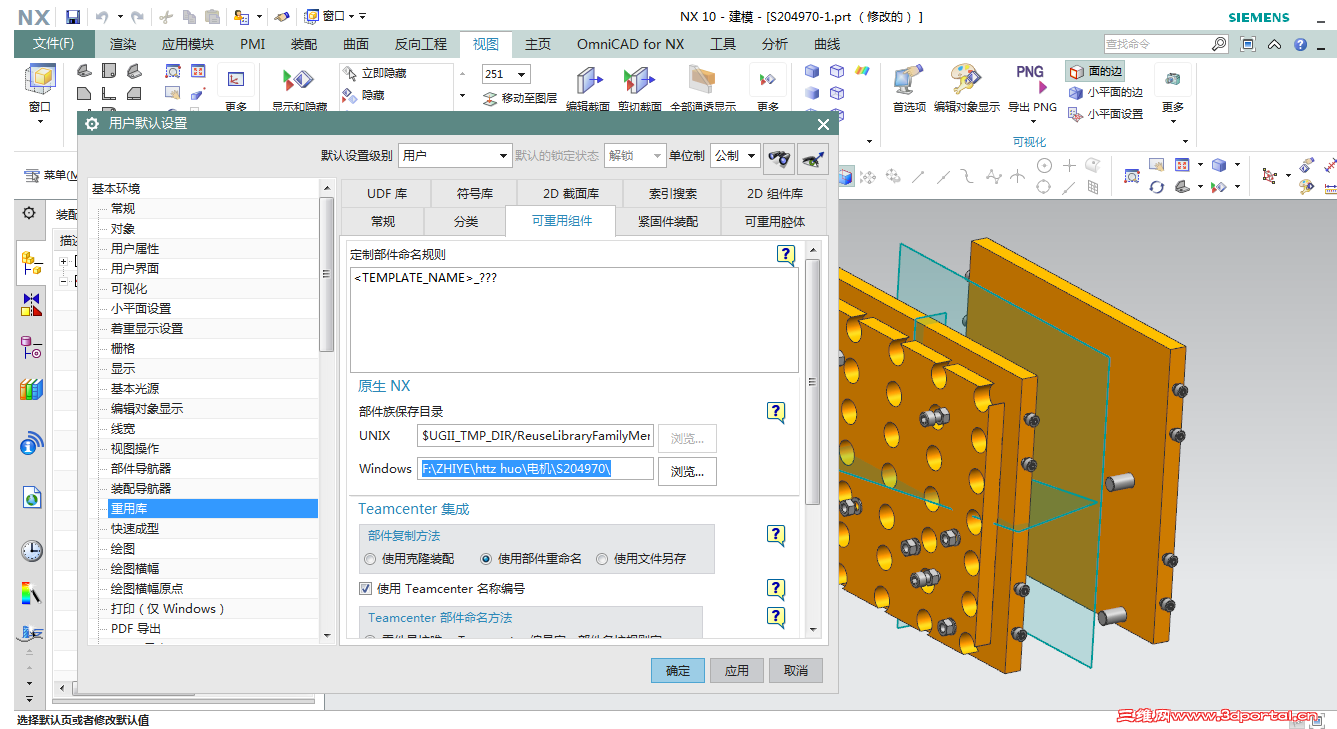
Task: Select 快速成型 in the category tree
Action: coord(135,528)
